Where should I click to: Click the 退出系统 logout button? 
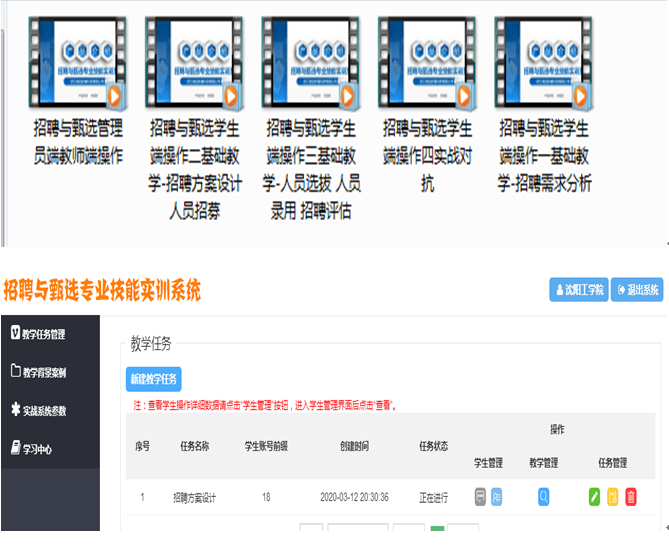point(637,290)
